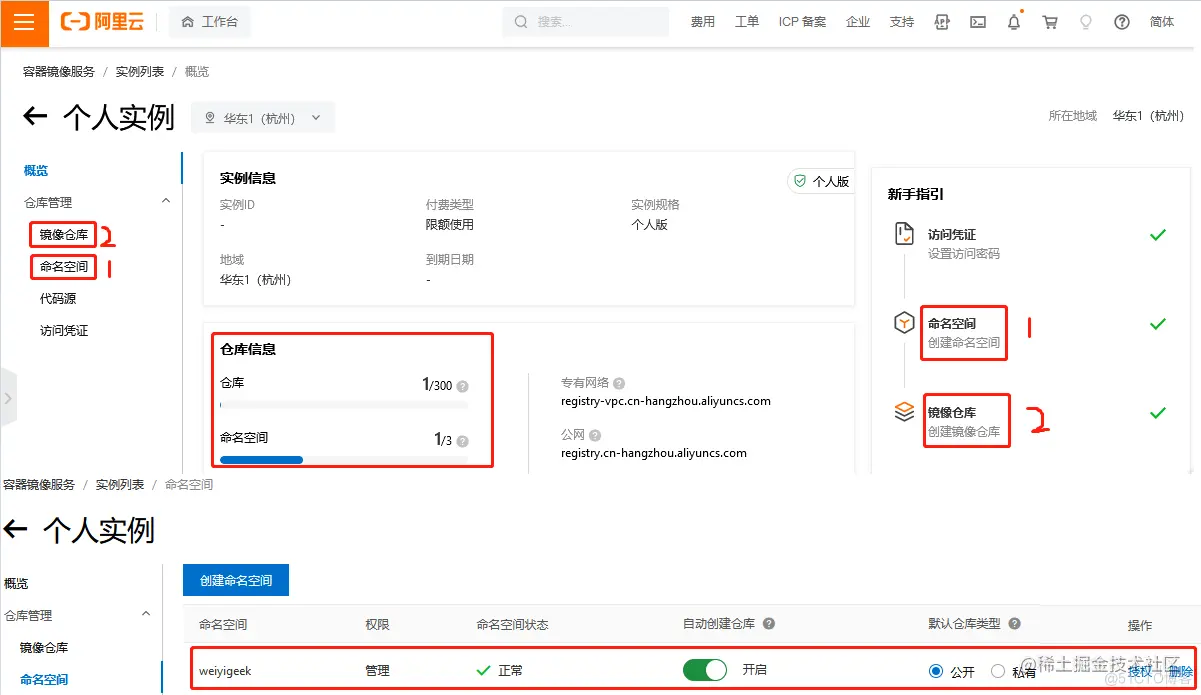Click the Alibaba Cloud logo

(102, 21)
